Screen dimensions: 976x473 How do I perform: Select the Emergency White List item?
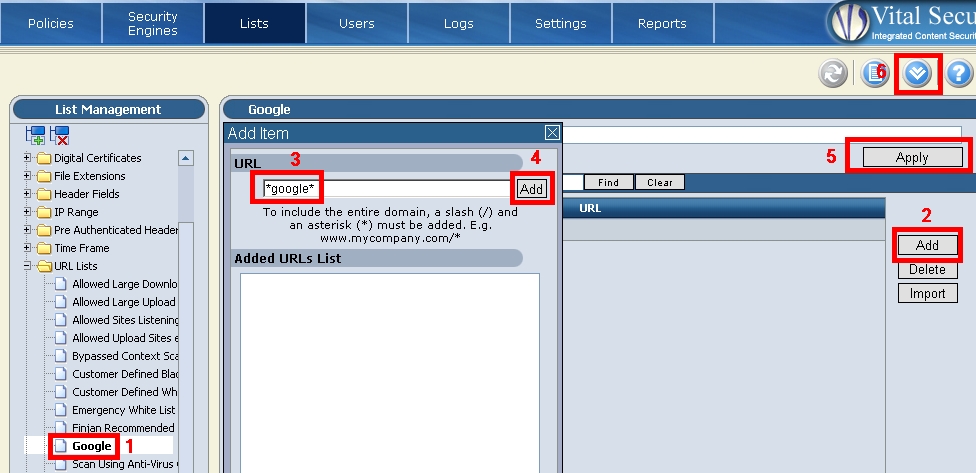point(123,410)
